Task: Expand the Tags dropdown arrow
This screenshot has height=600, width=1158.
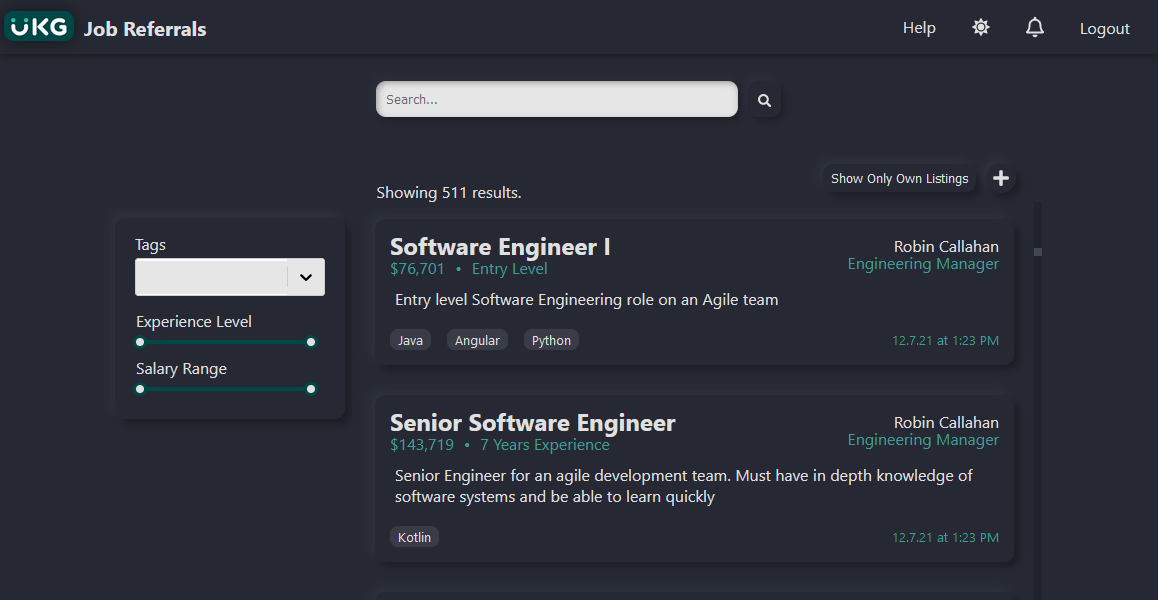Action: [x=306, y=277]
